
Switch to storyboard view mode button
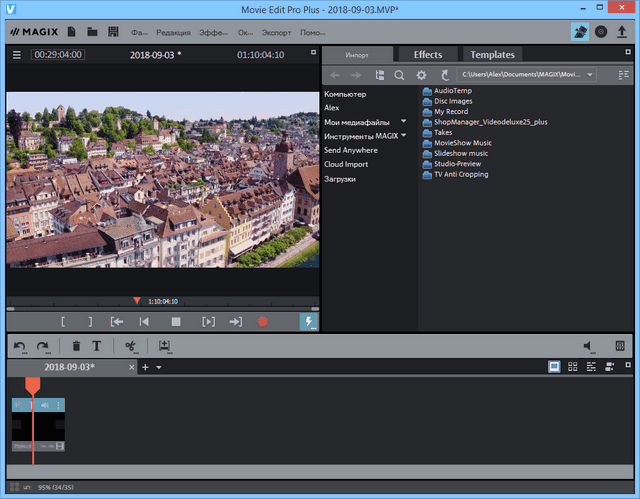point(554,368)
